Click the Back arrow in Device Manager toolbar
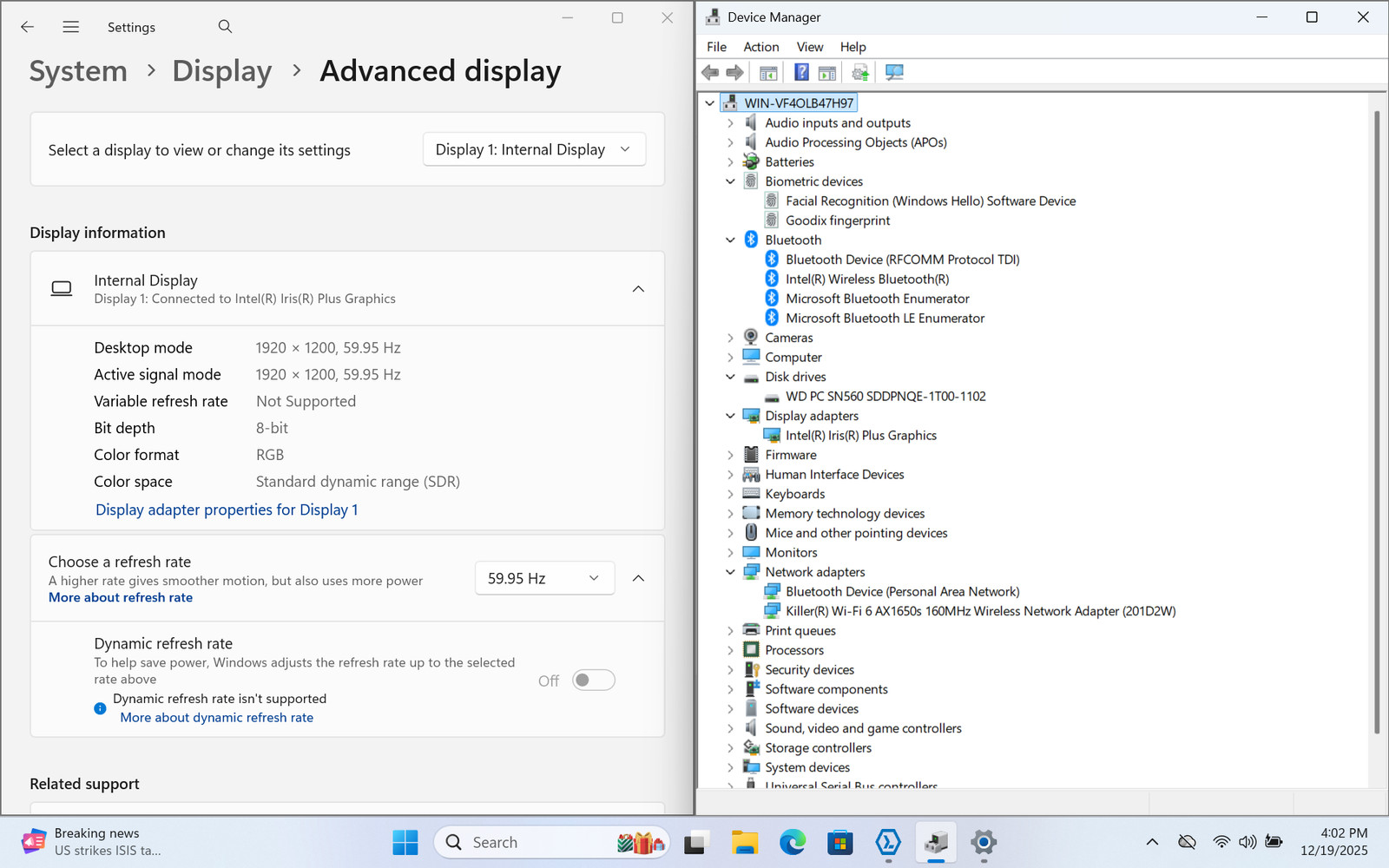 pyautogui.click(x=710, y=73)
